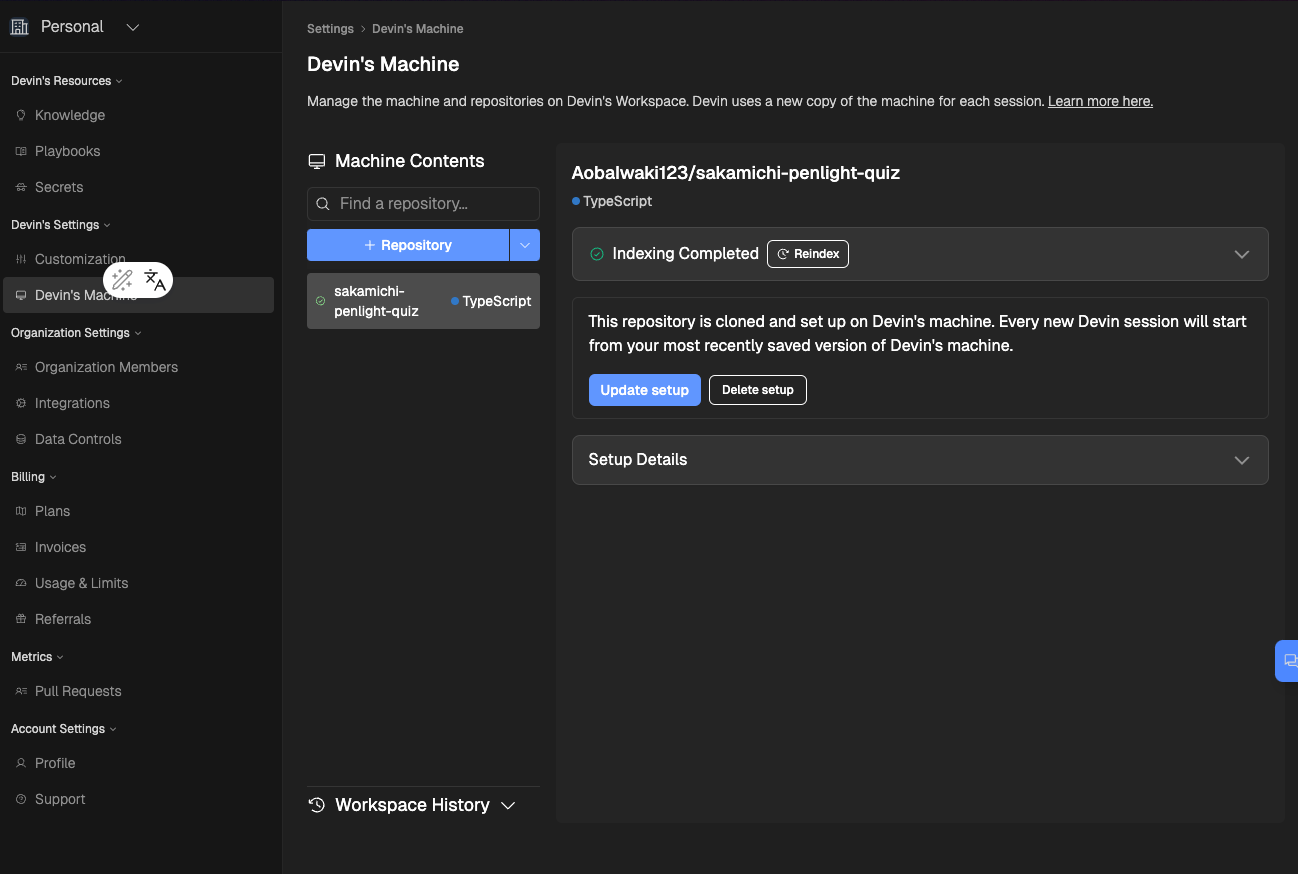Click the Support help icon

tap(21, 799)
